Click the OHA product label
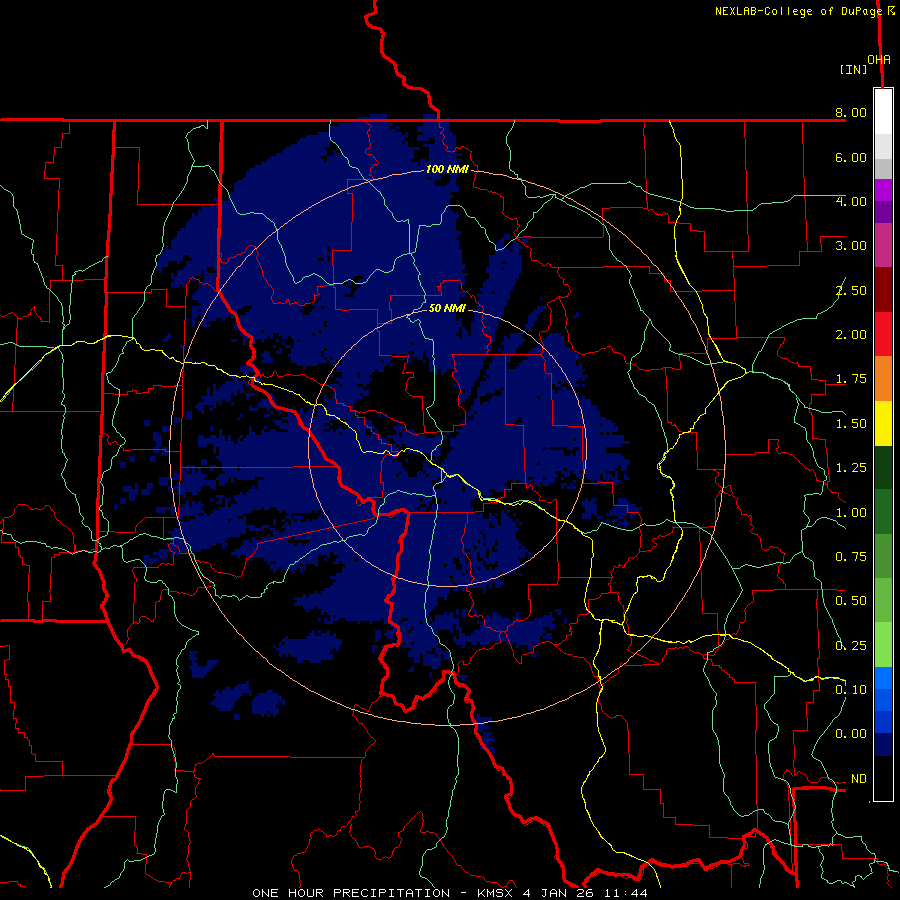Image resolution: width=900 pixels, height=900 pixels. 879,60
